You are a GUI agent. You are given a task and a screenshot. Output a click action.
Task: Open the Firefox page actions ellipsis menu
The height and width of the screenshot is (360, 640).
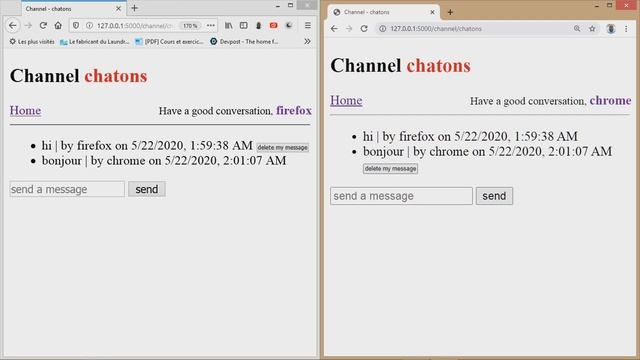211,25
